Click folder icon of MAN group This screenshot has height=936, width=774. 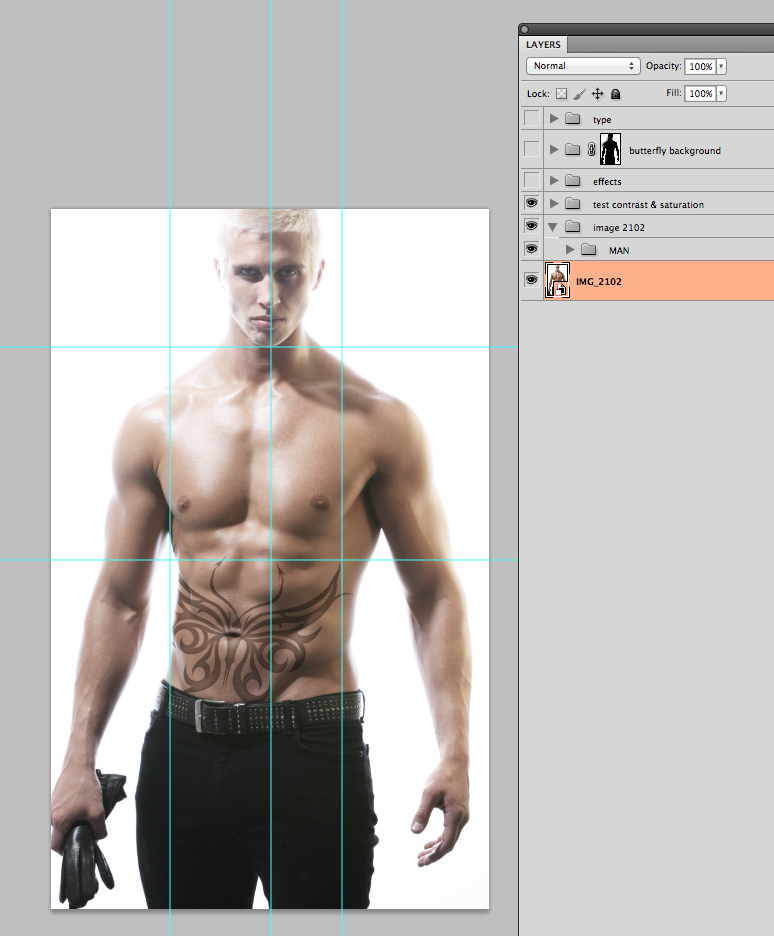589,250
